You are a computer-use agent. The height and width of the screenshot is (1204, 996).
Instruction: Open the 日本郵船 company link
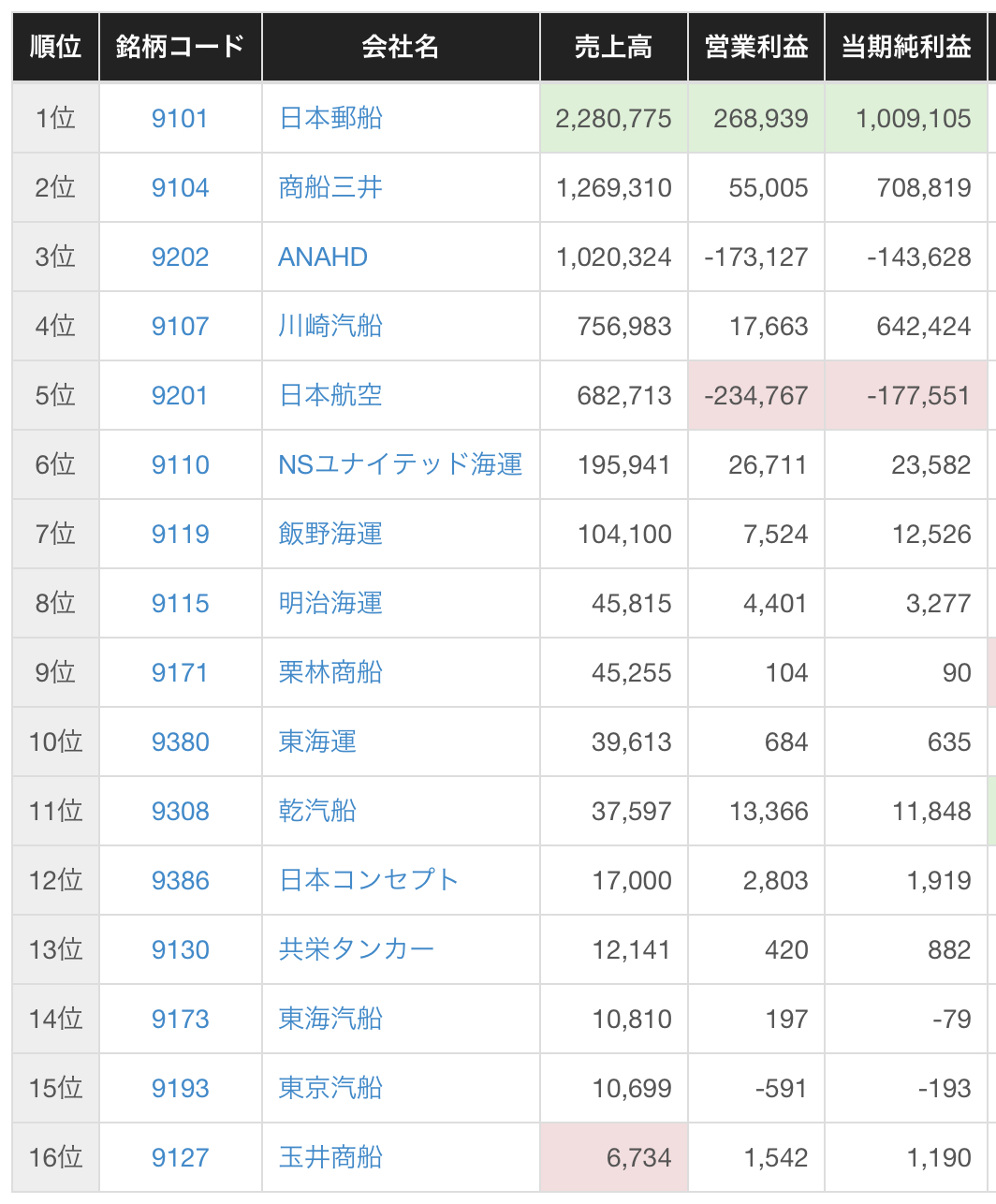[x=330, y=119]
